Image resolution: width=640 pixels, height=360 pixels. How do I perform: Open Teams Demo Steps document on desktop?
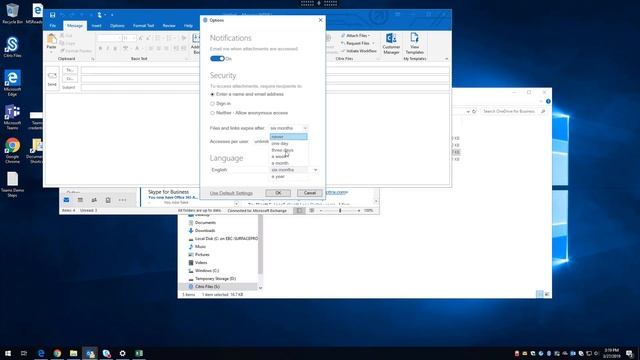pyautogui.click(x=12, y=184)
